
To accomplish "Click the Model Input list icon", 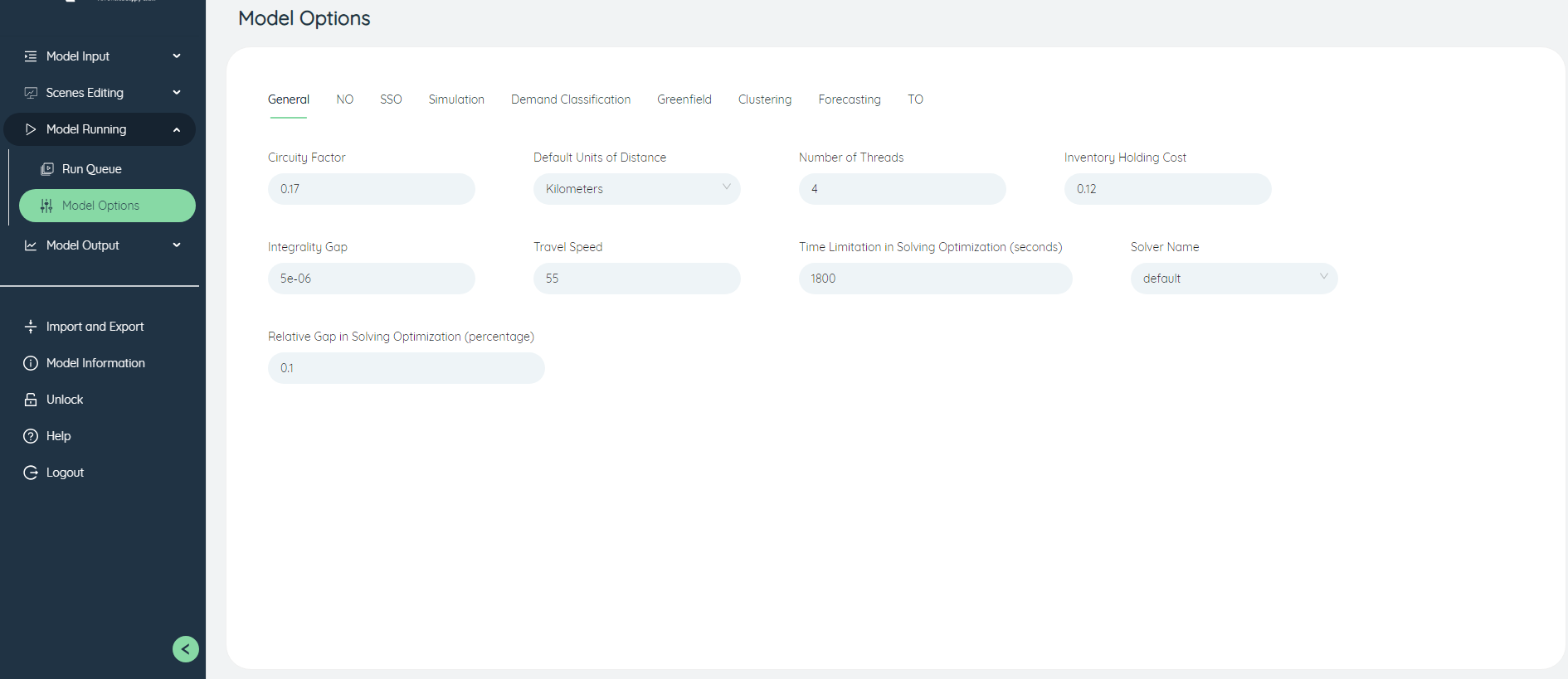I will coord(31,56).
